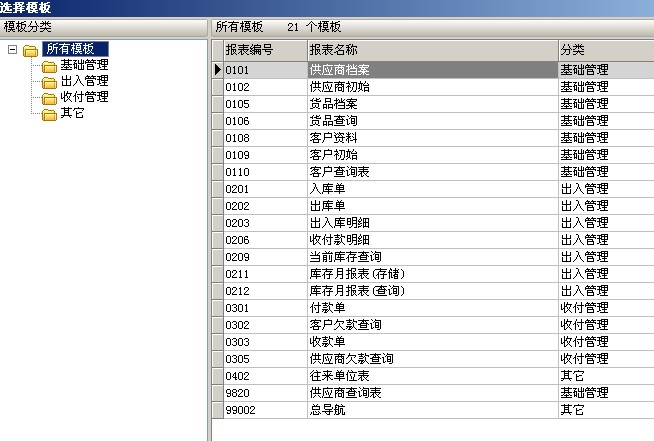This screenshot has height=441, width=654.
Task: Click report number 99002 cell
Action: (266, 410)
